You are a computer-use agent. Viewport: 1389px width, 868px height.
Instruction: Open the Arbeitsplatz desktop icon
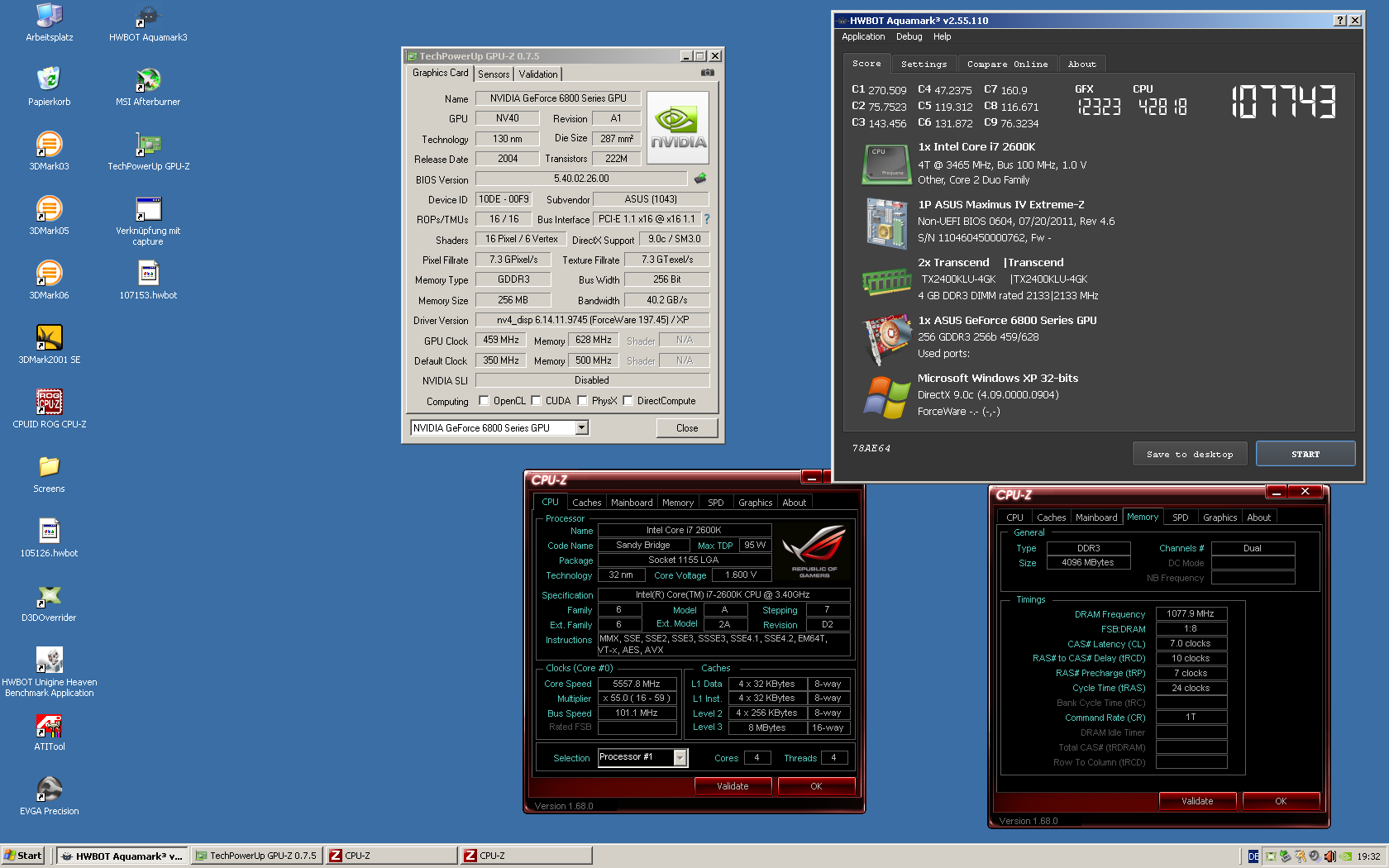(50, 22)
